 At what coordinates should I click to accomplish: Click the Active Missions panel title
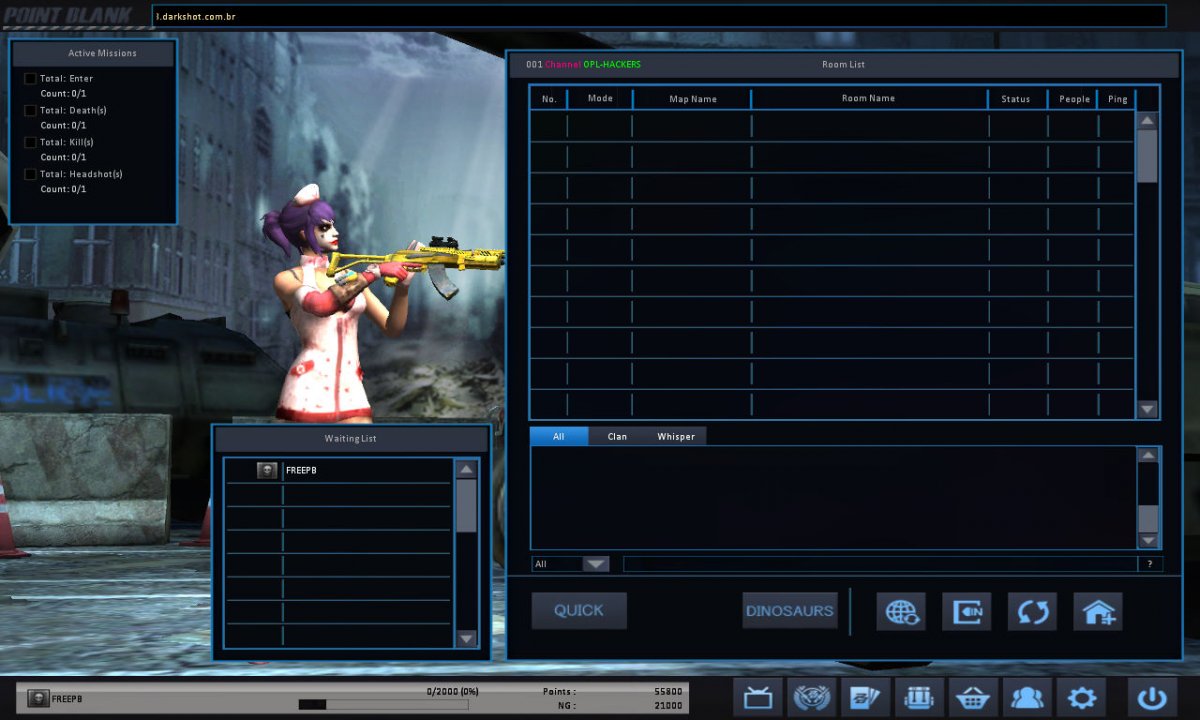[x=102, y=53]
